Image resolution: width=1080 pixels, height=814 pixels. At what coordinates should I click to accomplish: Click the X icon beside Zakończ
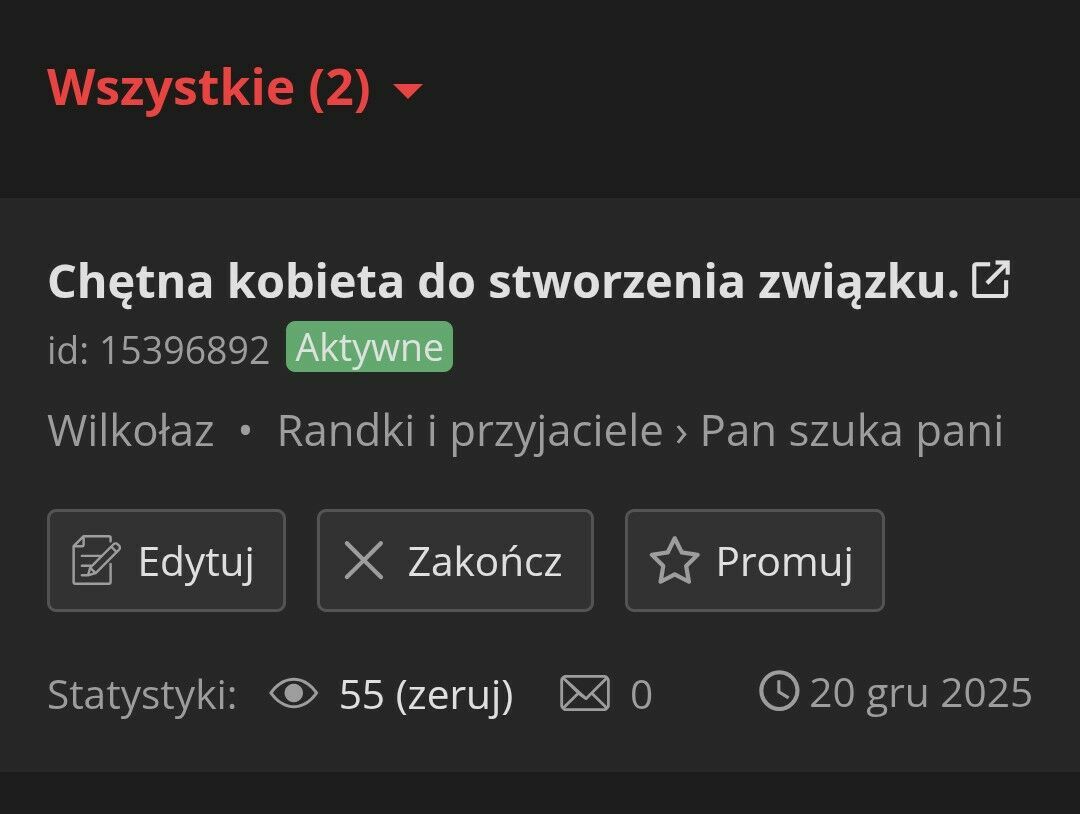(364, 561)
